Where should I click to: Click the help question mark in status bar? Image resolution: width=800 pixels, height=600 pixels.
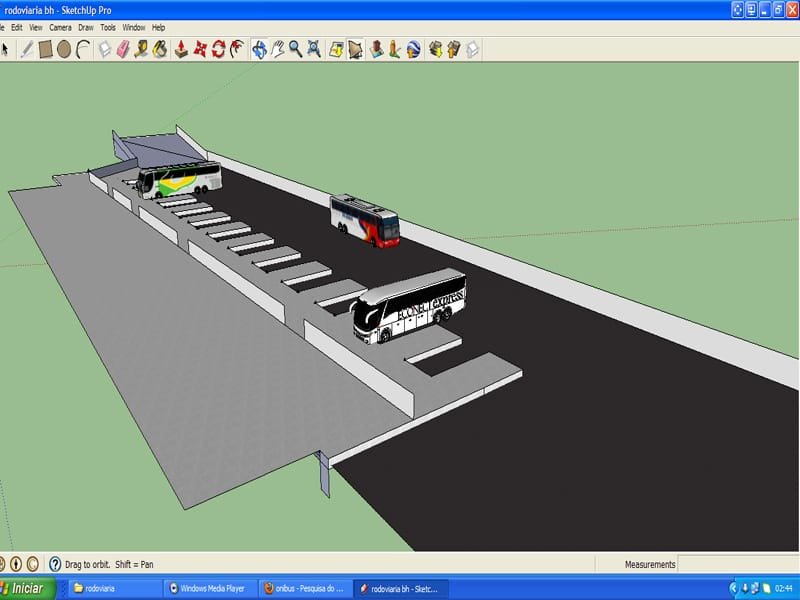(x=55, y=564)
